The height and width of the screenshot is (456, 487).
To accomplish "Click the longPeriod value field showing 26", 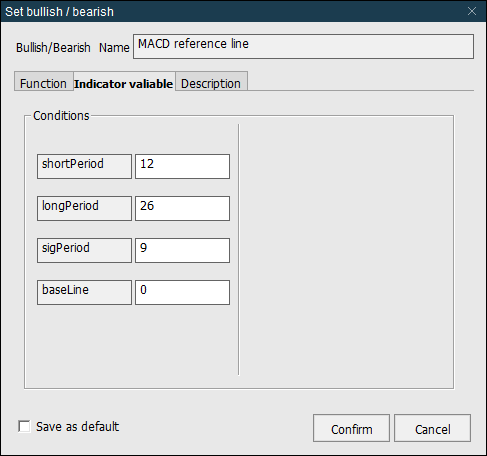I will coord(182,208).
